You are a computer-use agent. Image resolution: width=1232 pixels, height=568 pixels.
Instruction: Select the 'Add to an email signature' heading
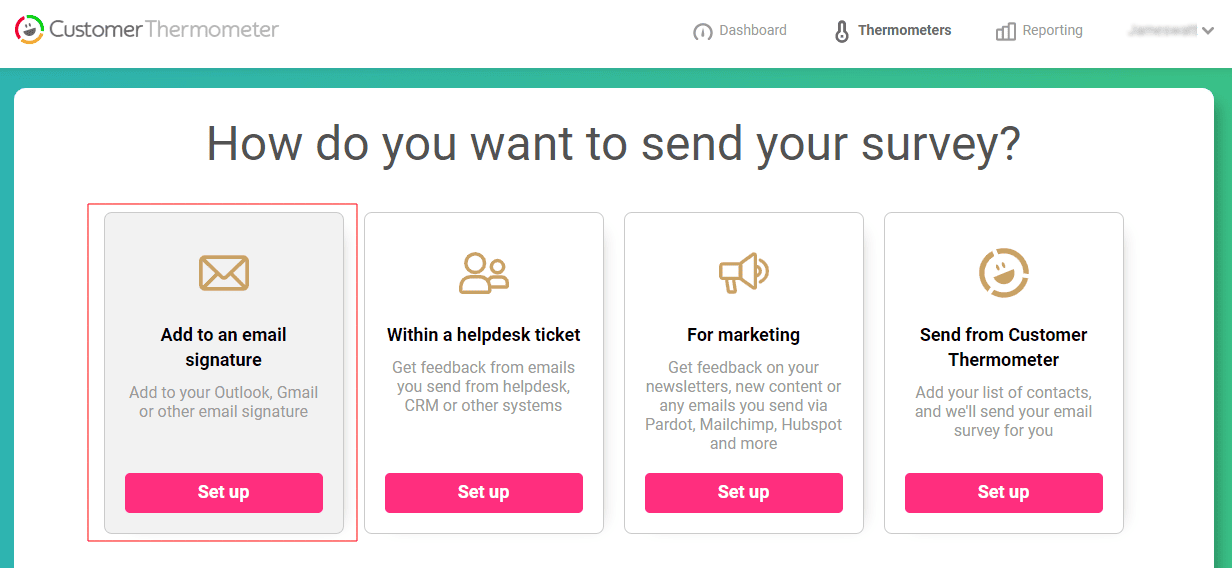click(224, 347)
